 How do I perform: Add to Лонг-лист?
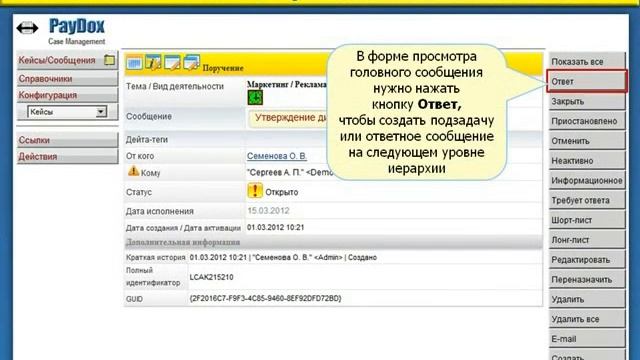coord(587,240)
